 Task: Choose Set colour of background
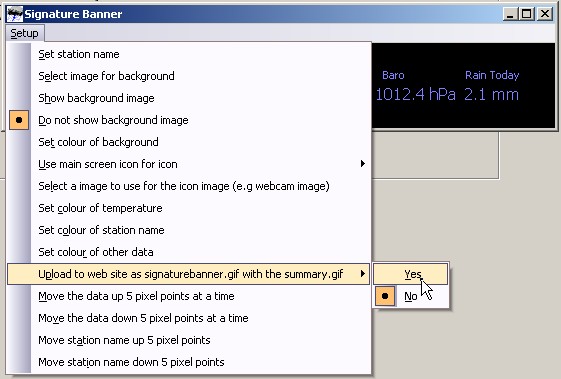click(189, 142)
